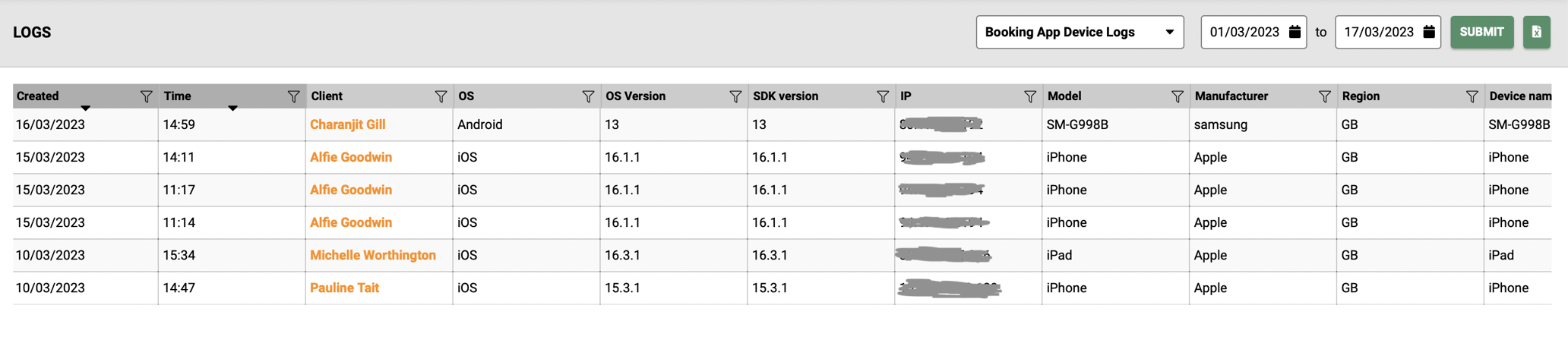Click Pauline Tait client name
Screen dimensions: 1568x343
click(x=344, y=288)
